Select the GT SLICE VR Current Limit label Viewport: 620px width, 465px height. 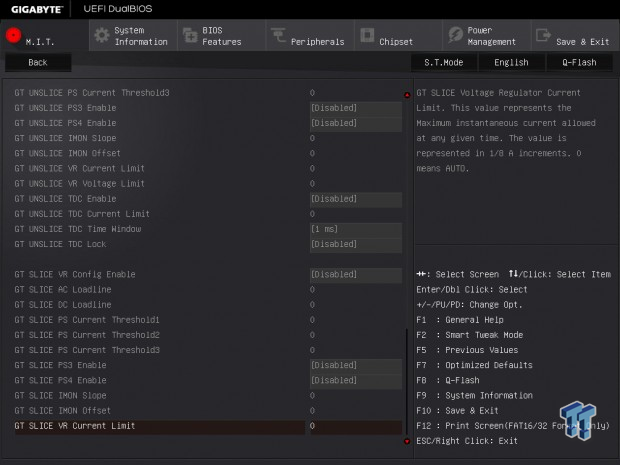[75, 426]
